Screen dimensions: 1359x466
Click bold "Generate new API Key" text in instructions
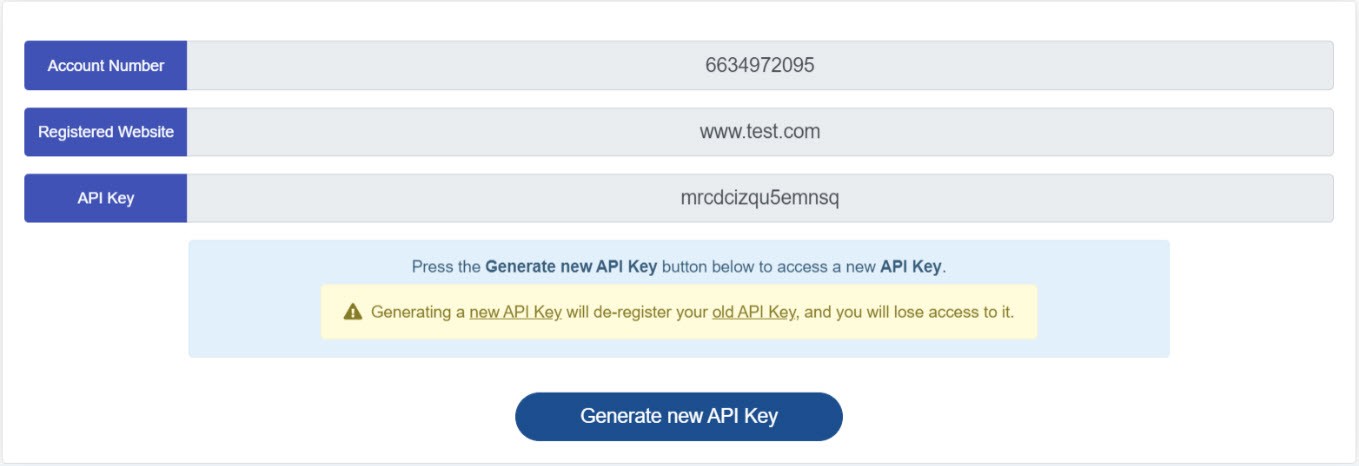571,267
